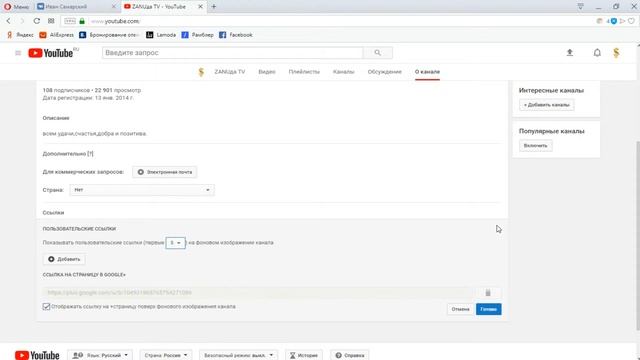
Task: Click the Google+ page URL field
Action: [257, 292]
